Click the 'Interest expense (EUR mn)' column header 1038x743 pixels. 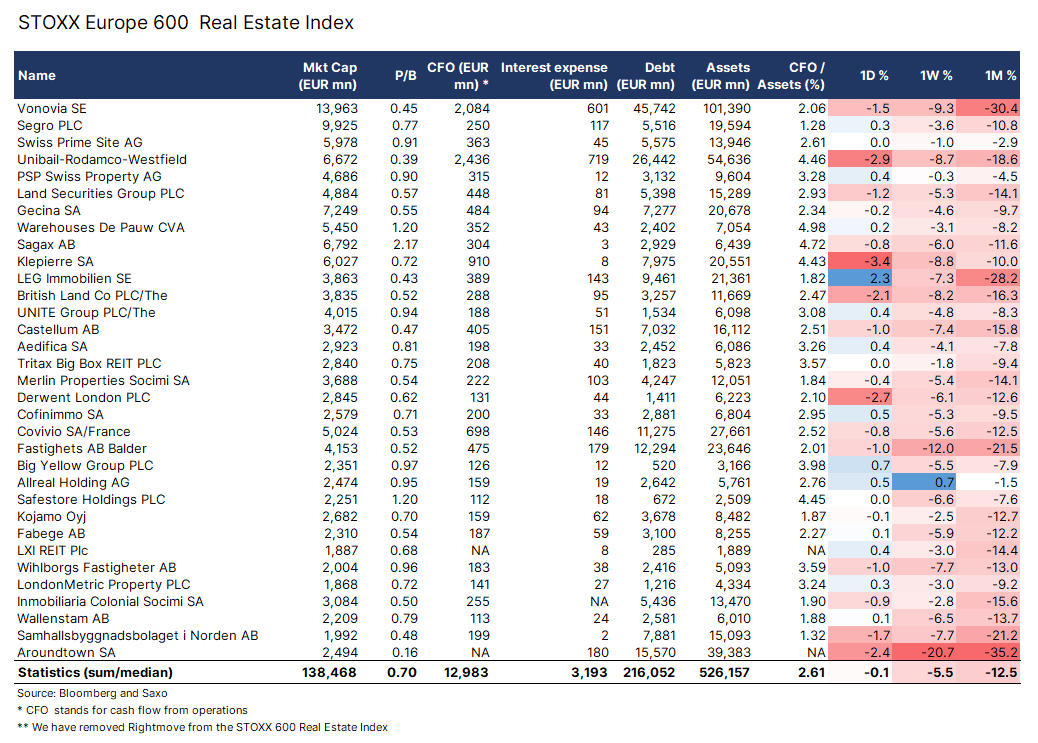click(x=554, y=75)
